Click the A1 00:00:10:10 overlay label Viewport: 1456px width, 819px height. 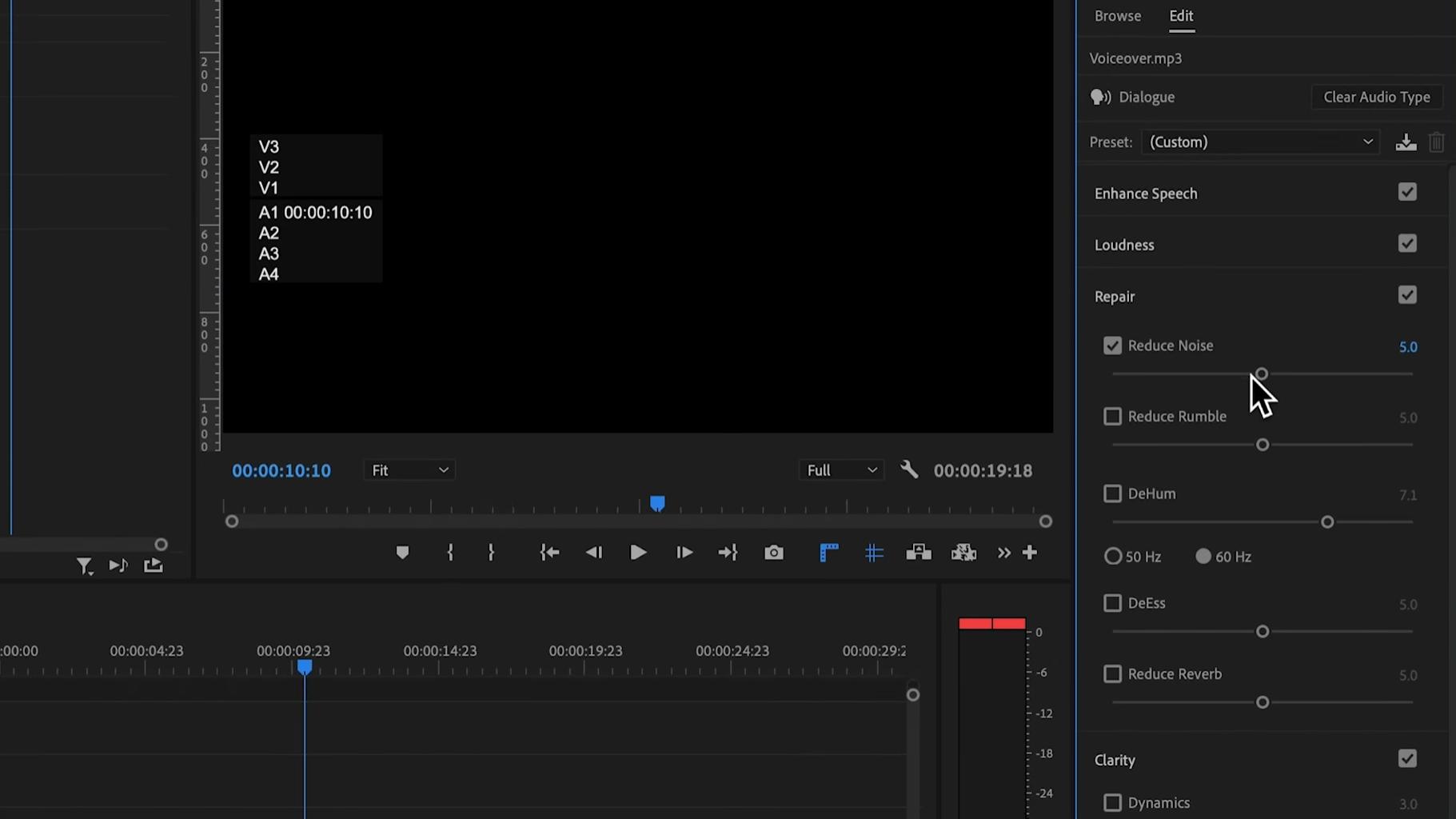(x=315, y=213)
